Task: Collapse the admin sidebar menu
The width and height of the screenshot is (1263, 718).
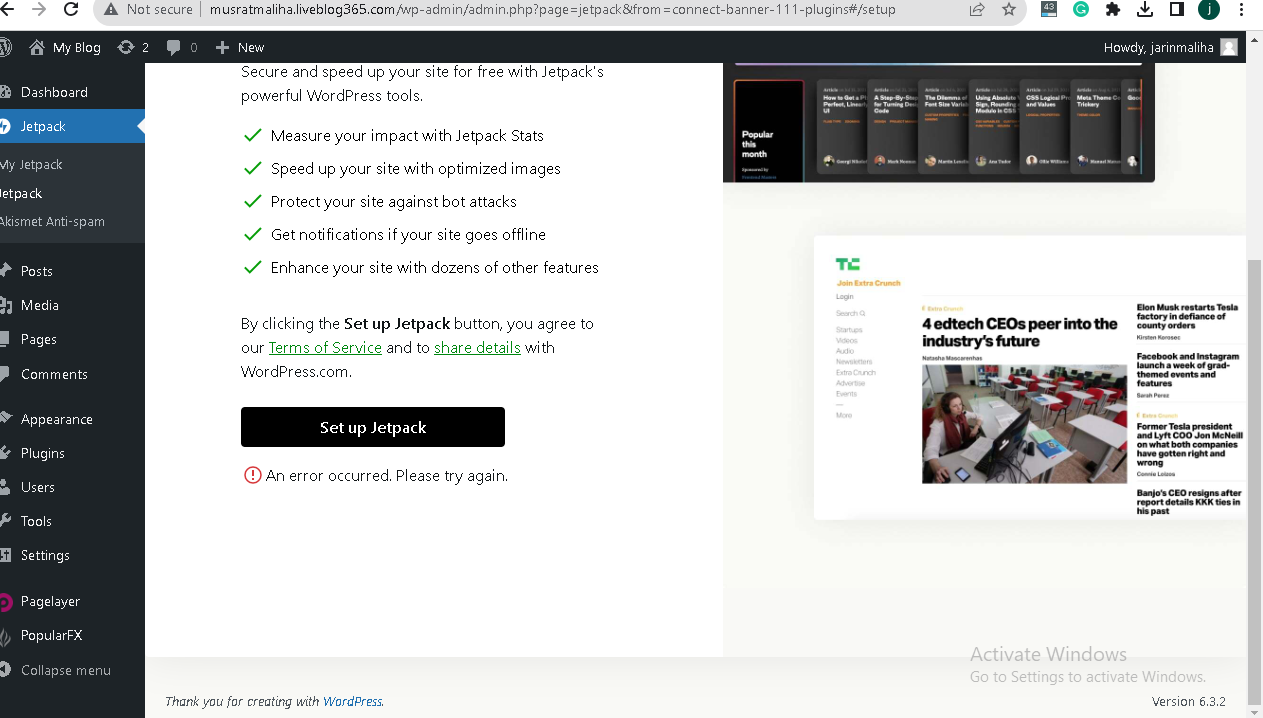Action: (6, 670)
